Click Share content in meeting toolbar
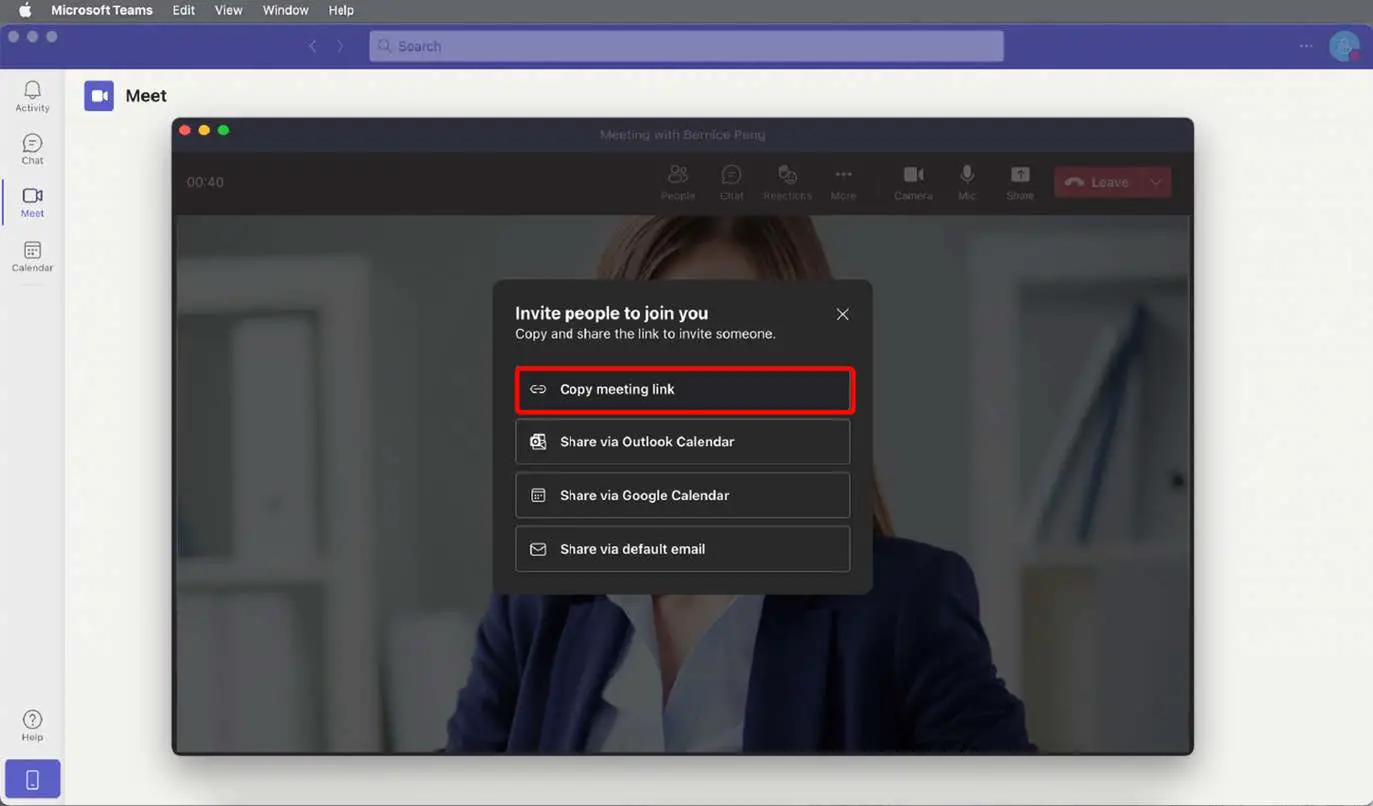1373x806 pixels. coord(1020,182)
